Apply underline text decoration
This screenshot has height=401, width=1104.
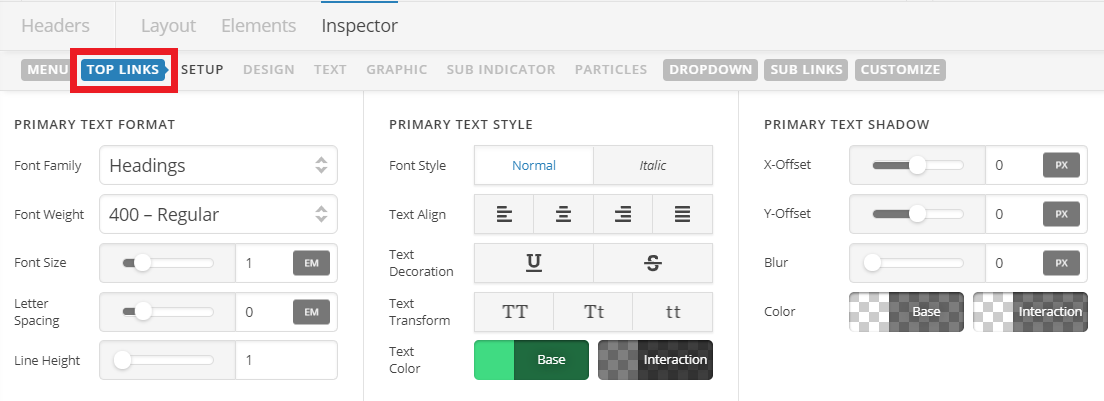click(534, 263)
